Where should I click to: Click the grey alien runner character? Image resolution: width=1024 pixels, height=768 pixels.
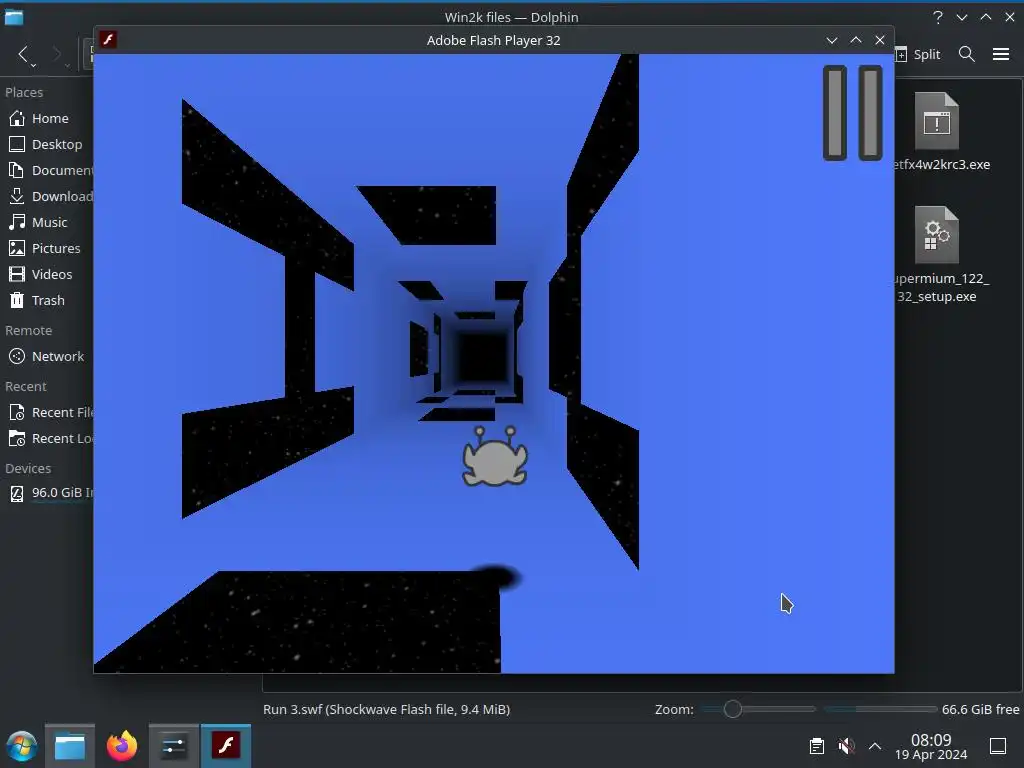(x=494, y=456)
